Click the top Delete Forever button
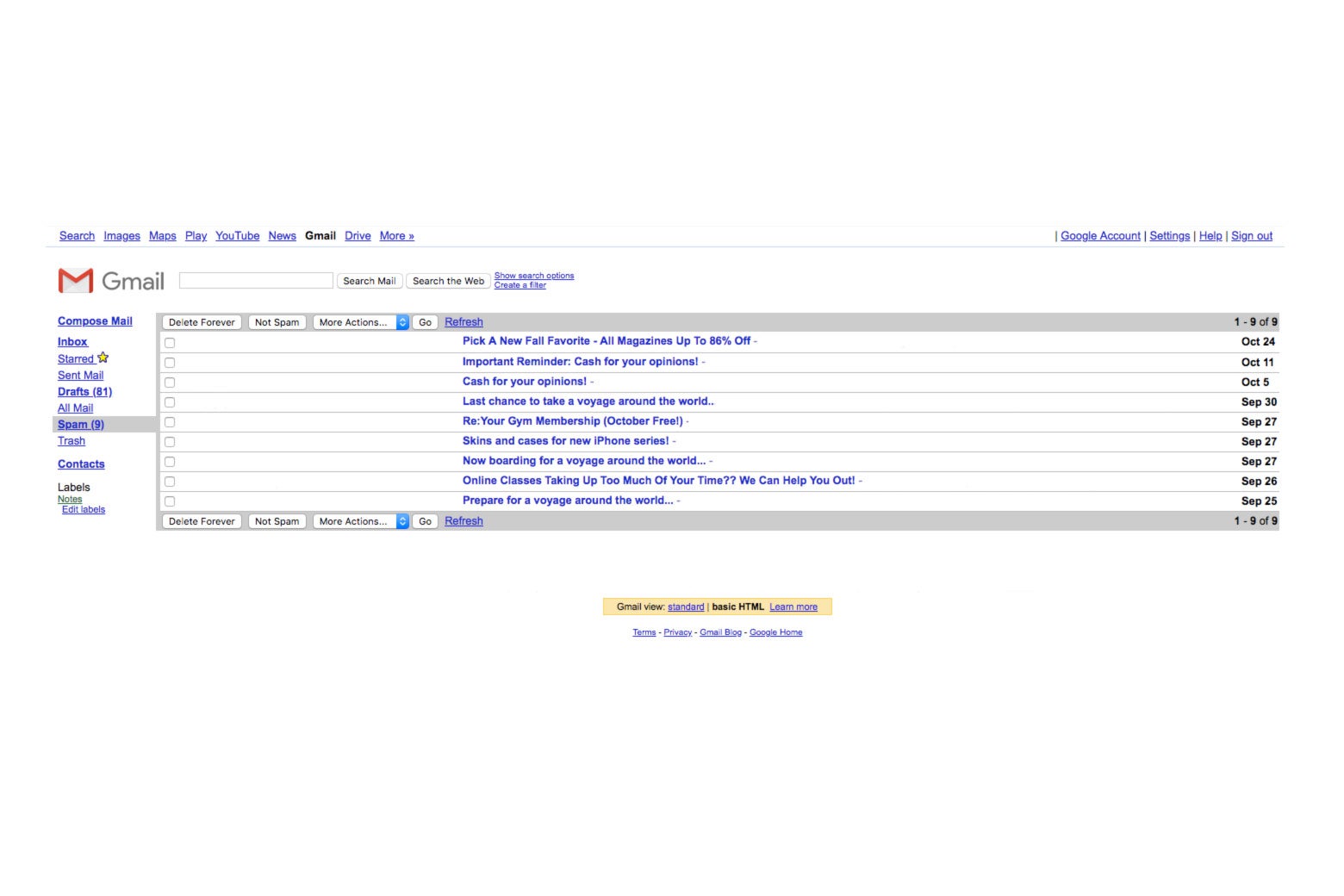The image size is (1344, 896). pyautogui.click(x=202, y=322)
